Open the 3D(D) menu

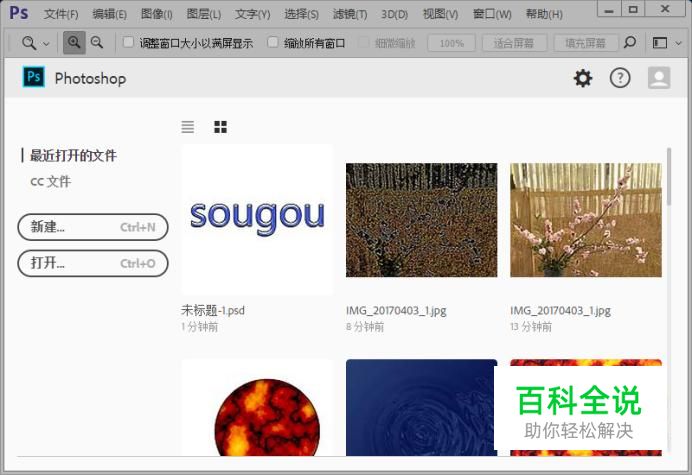coord(394,14)
